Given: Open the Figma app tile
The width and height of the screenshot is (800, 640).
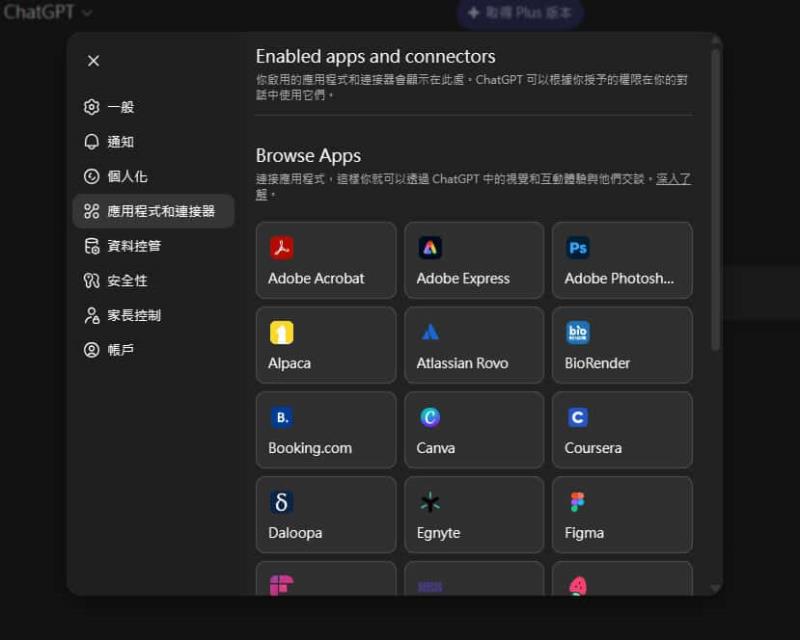Looking at the screenshot, I should click(621, 515).
